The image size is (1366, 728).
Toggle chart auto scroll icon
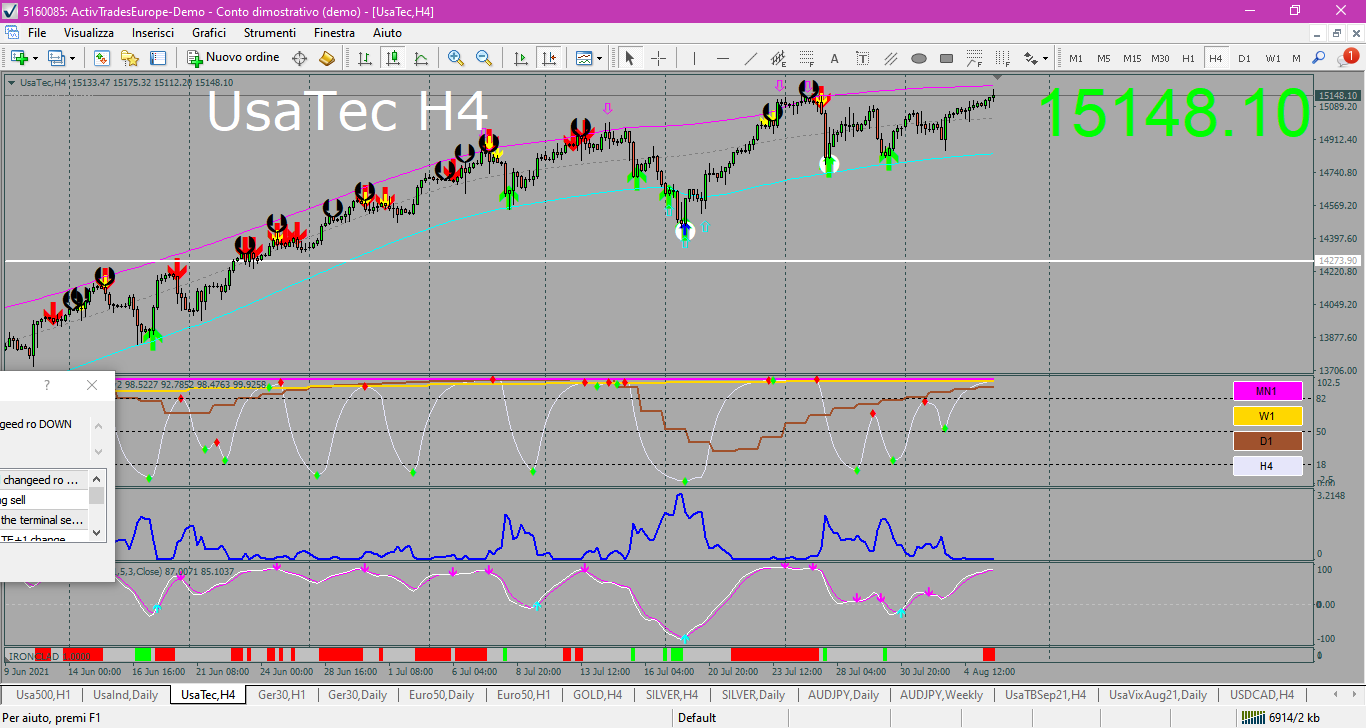click(x=520, y=58)
